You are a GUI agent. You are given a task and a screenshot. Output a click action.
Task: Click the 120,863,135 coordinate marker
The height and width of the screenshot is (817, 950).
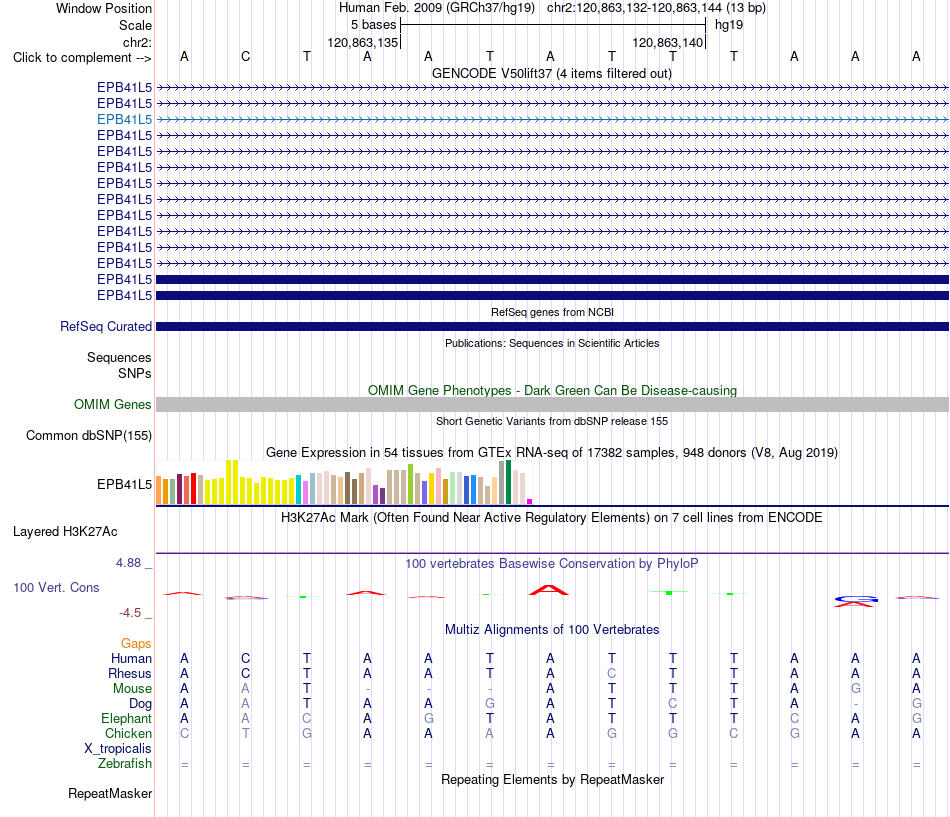(362, 42)
